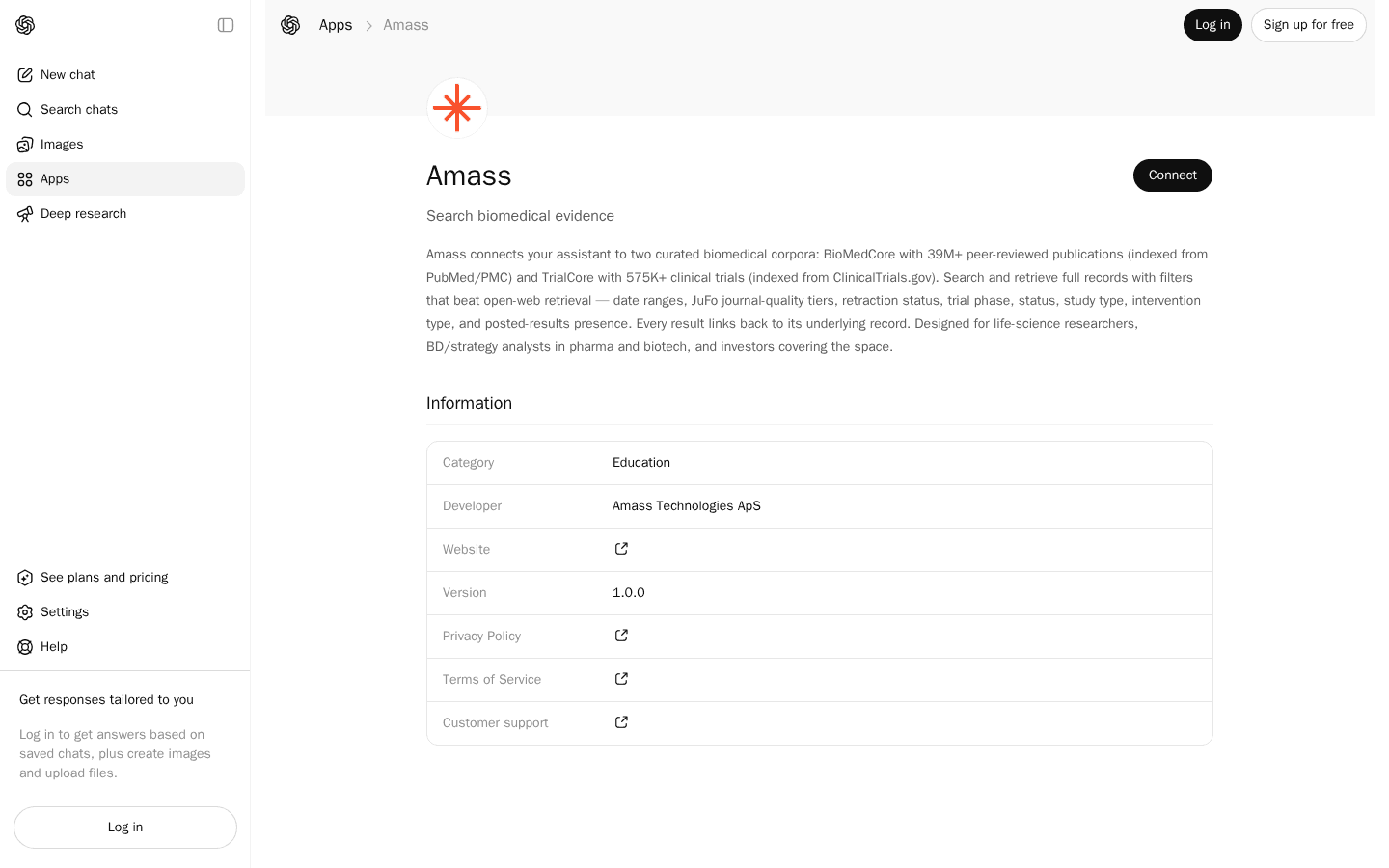This screenshot has width=1389, height=868.
Task: Select Apps in the sidebar
Action: [125, 179]
